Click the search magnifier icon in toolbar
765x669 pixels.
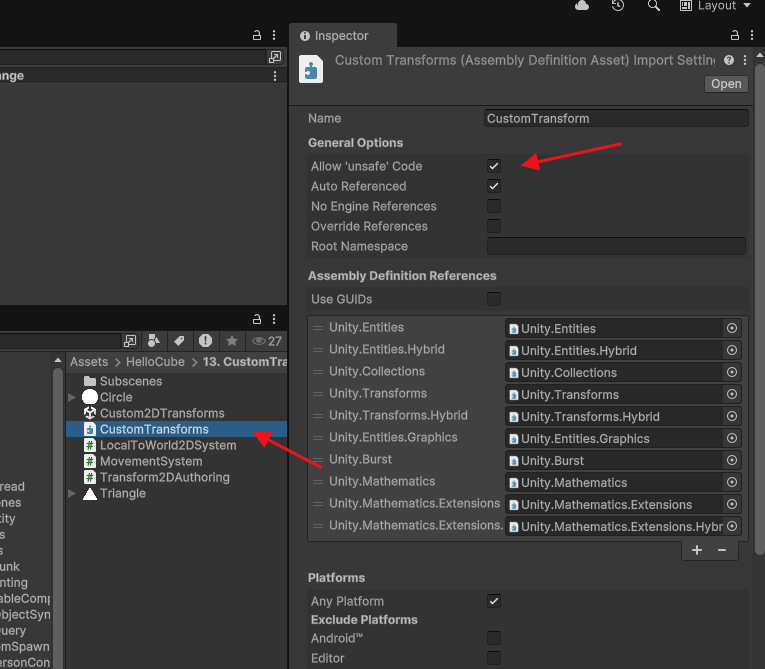point(653,5)
